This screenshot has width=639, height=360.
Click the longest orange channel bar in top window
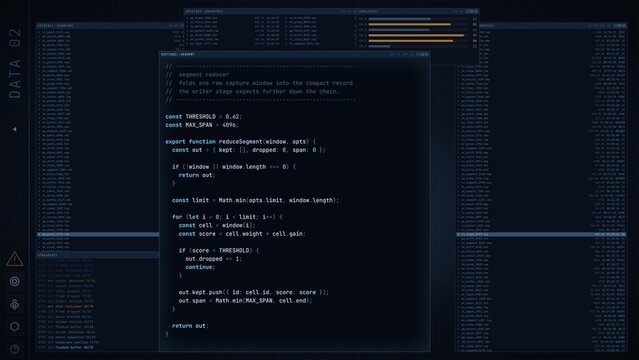click(x=416, y=35)
